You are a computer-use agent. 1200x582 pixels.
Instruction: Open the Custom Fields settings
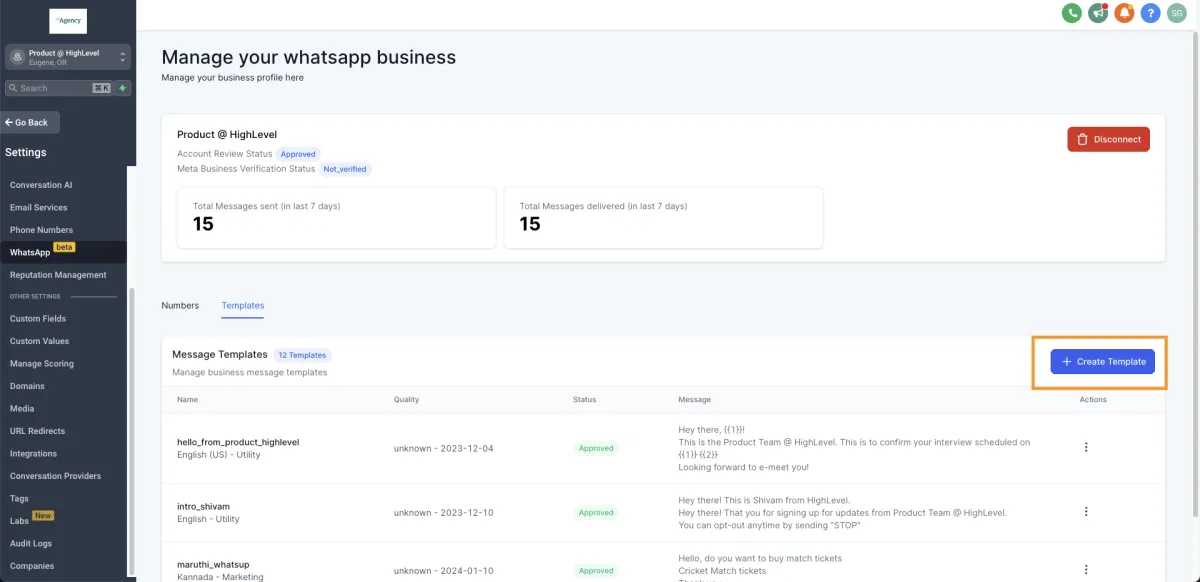click(38, 319)
